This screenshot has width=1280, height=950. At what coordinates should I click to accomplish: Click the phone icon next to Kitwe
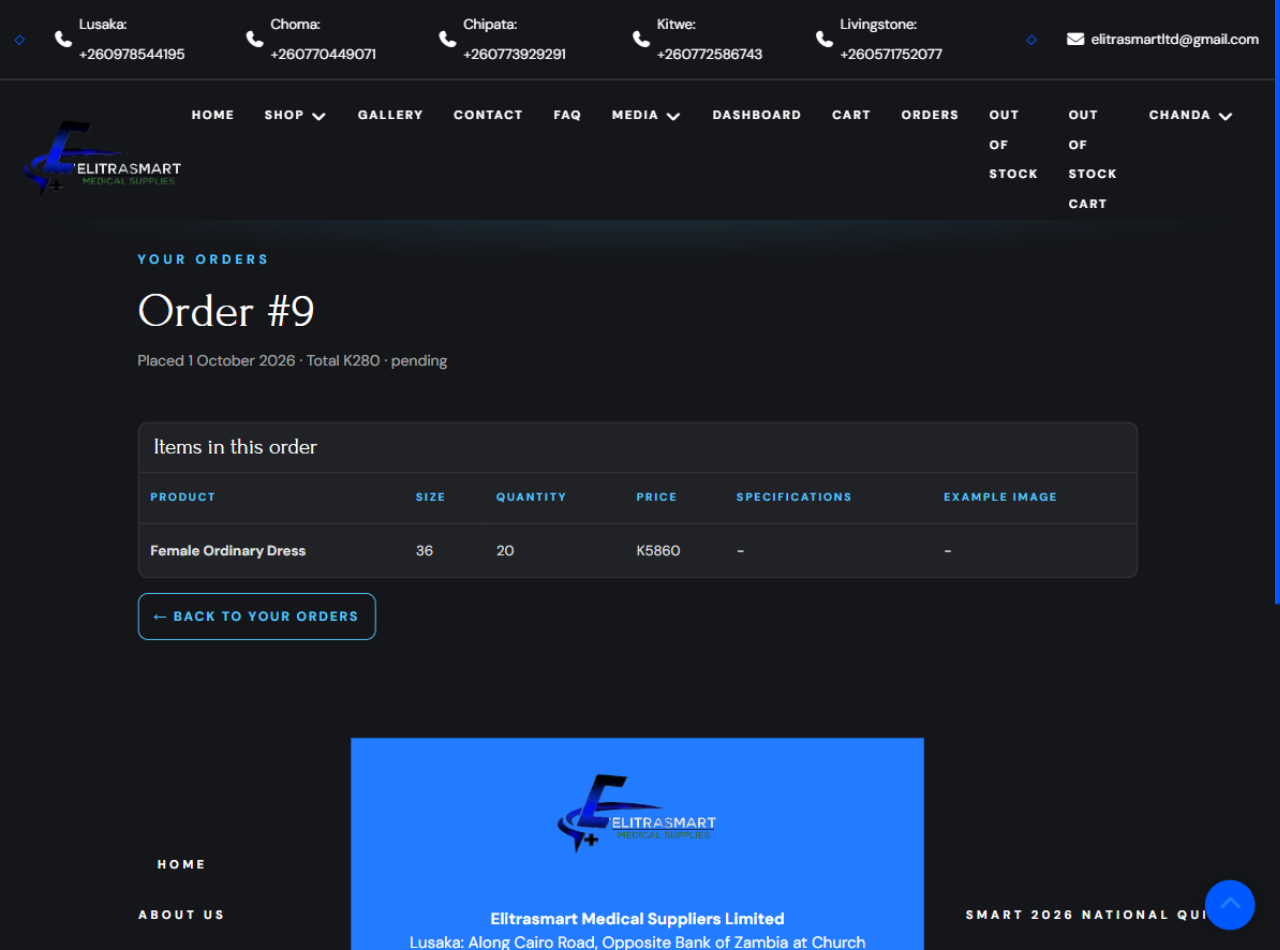[641, 39]
